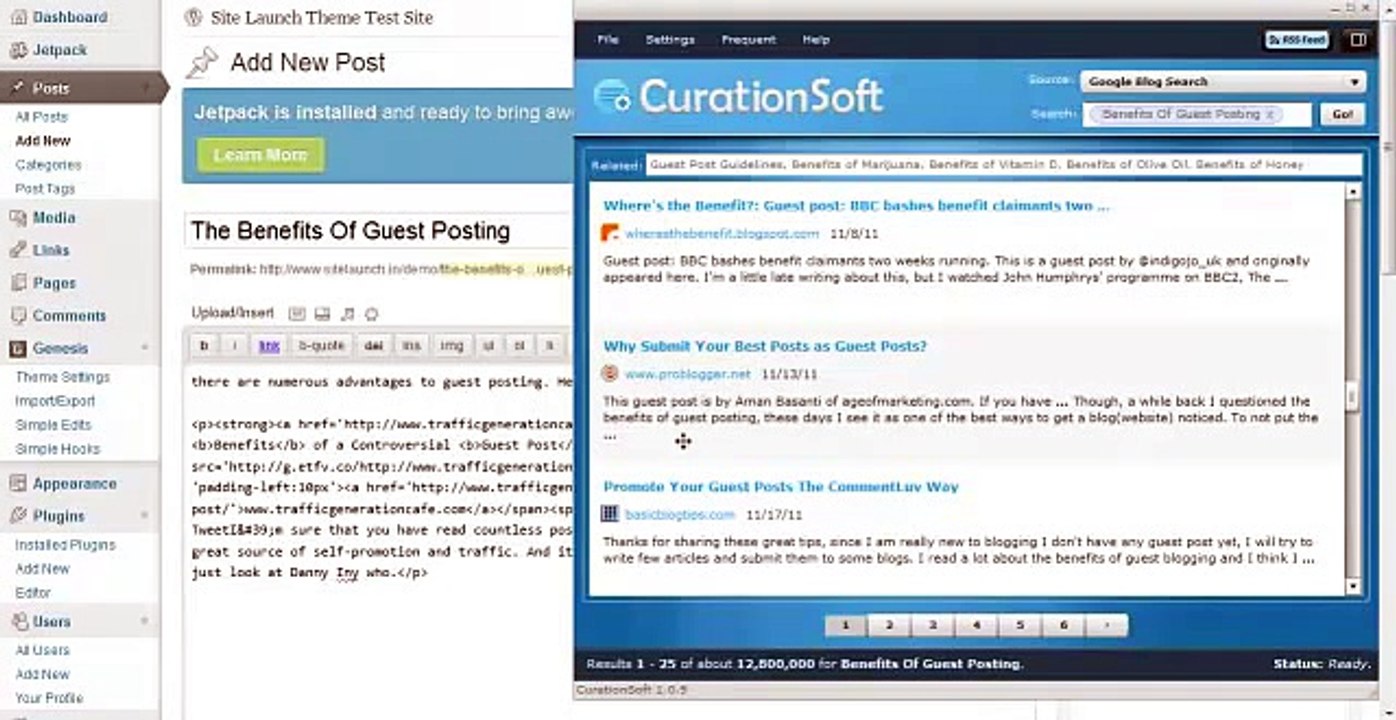Click the WordPress logo beside the site title
1396x720 pixels.
click(194, 18)
